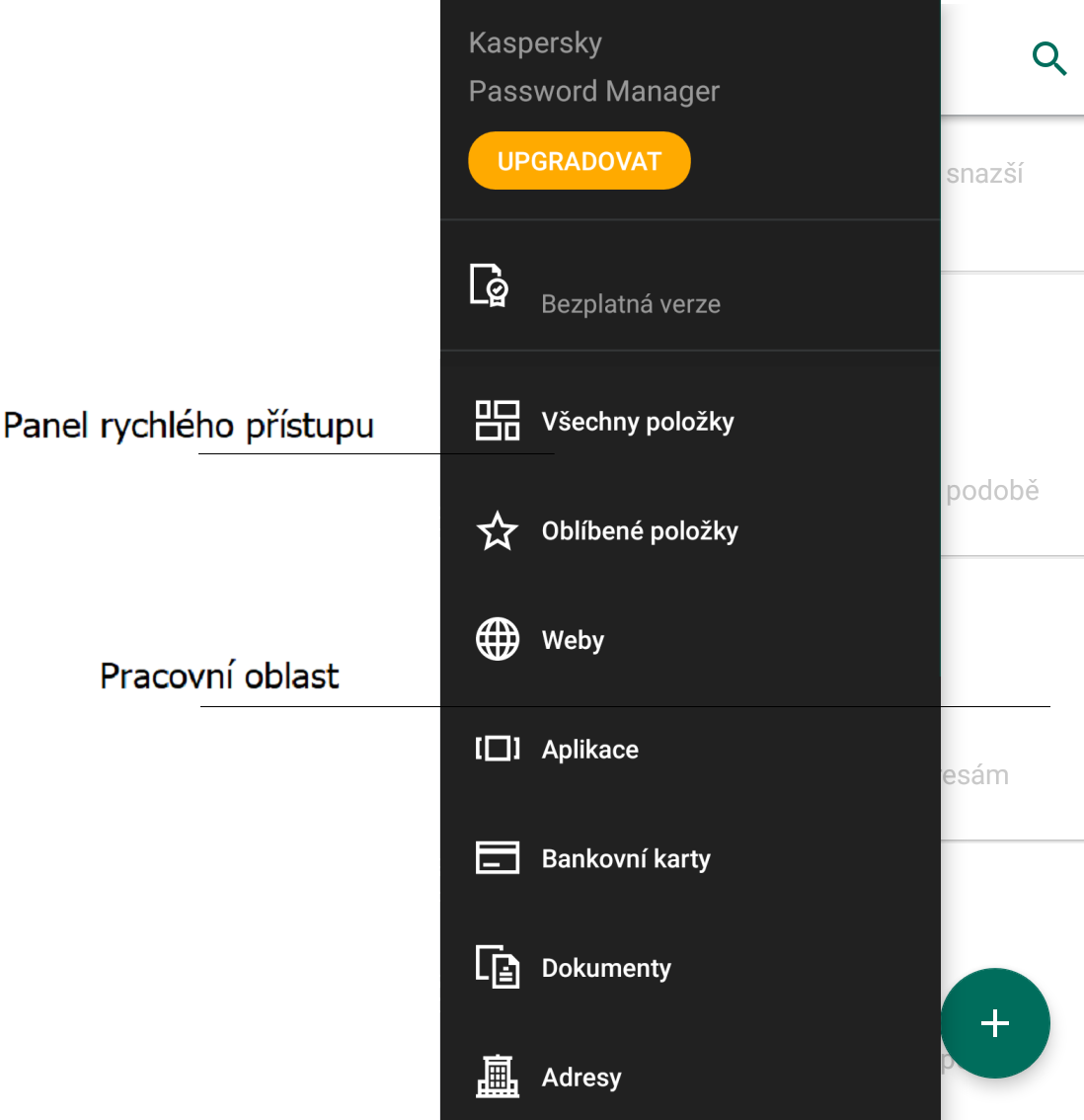The height and width of the screenshot is (1120, 1084).
Task: Go to Weby section
Action: coord(573,640)
